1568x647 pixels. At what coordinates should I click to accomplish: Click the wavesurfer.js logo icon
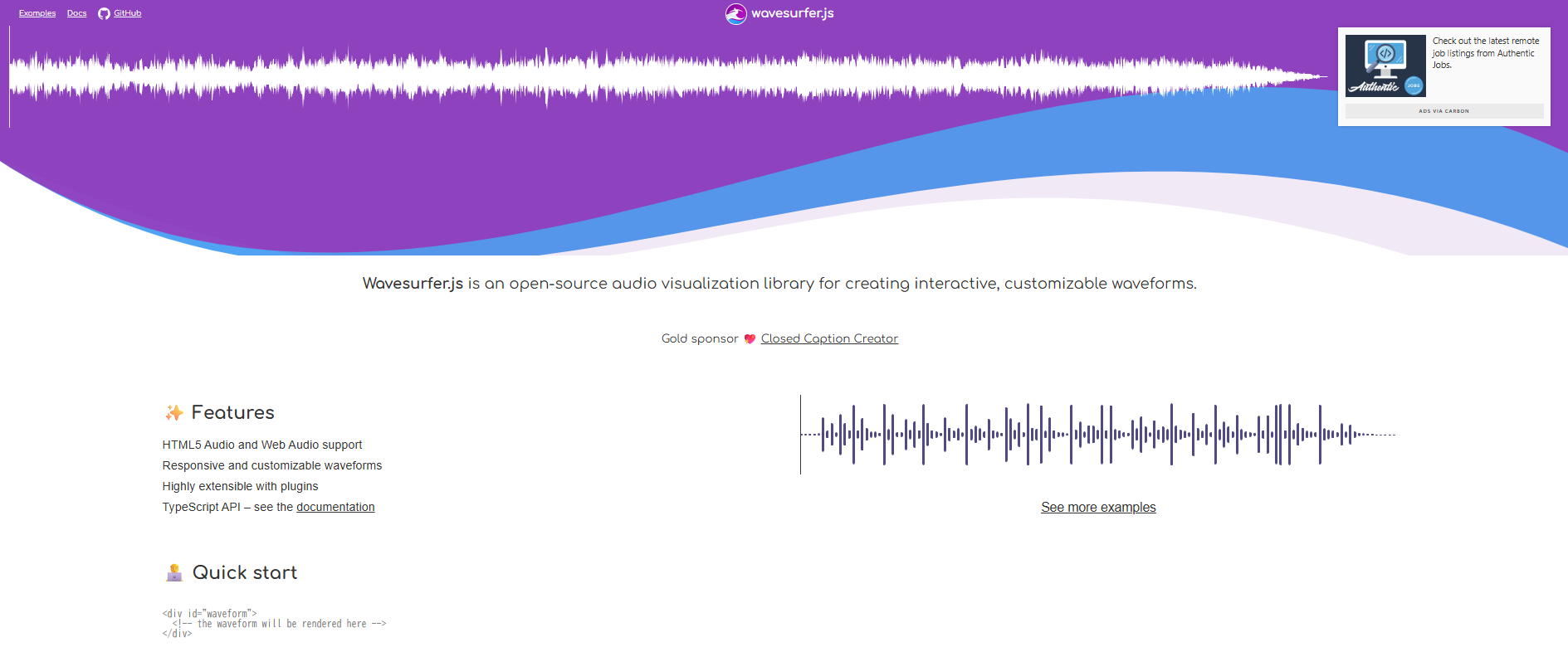pyautogui.click(x=736, y=13)
